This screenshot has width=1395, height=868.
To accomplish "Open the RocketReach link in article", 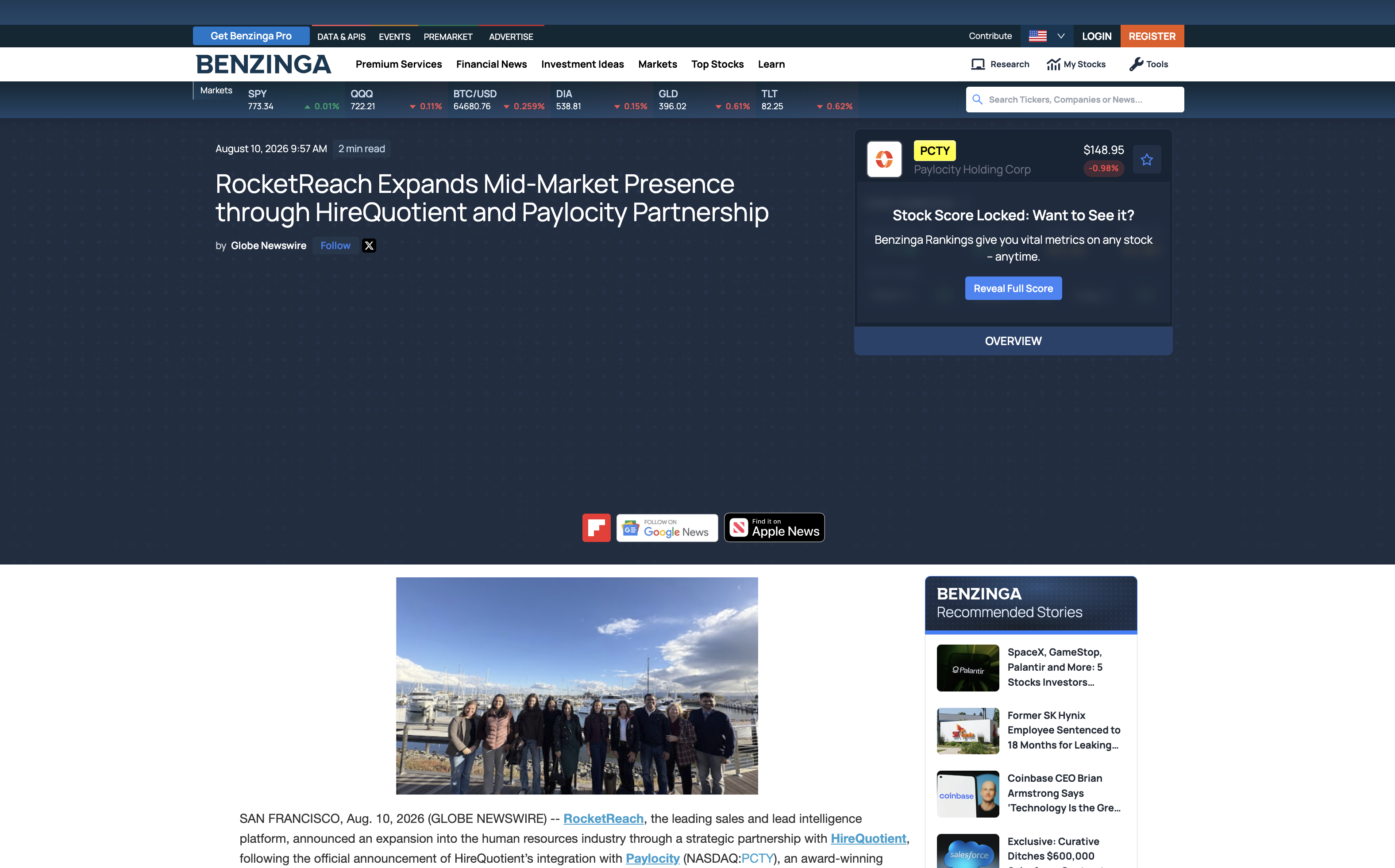I will click(603, 818).
